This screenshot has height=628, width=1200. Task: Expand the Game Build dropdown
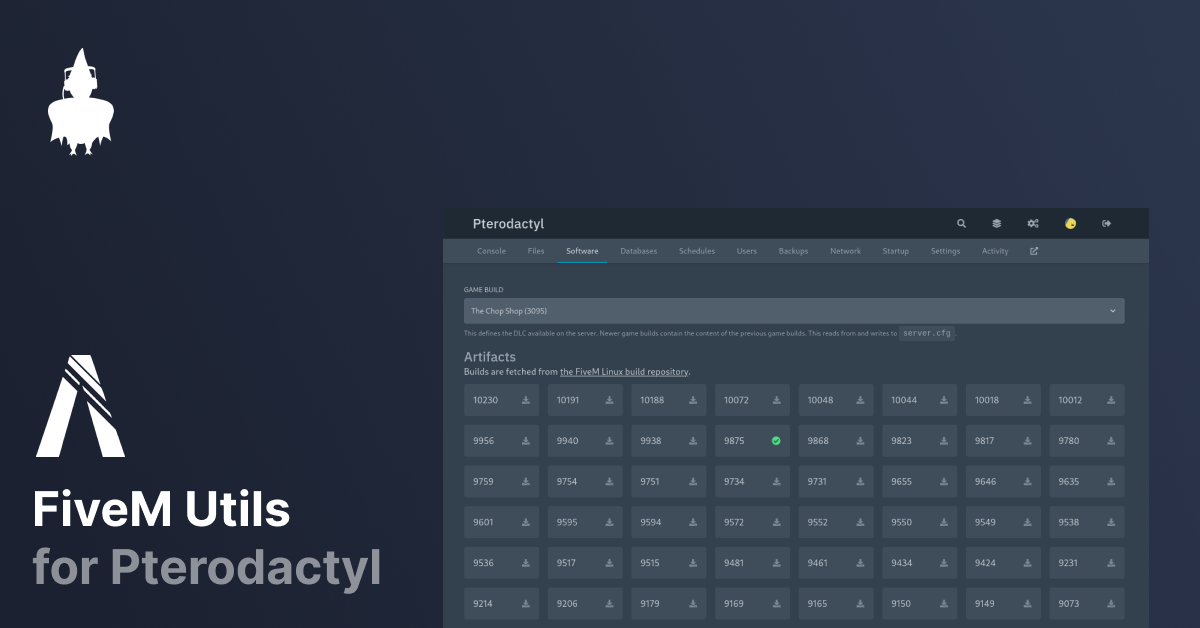click(794, 311)
